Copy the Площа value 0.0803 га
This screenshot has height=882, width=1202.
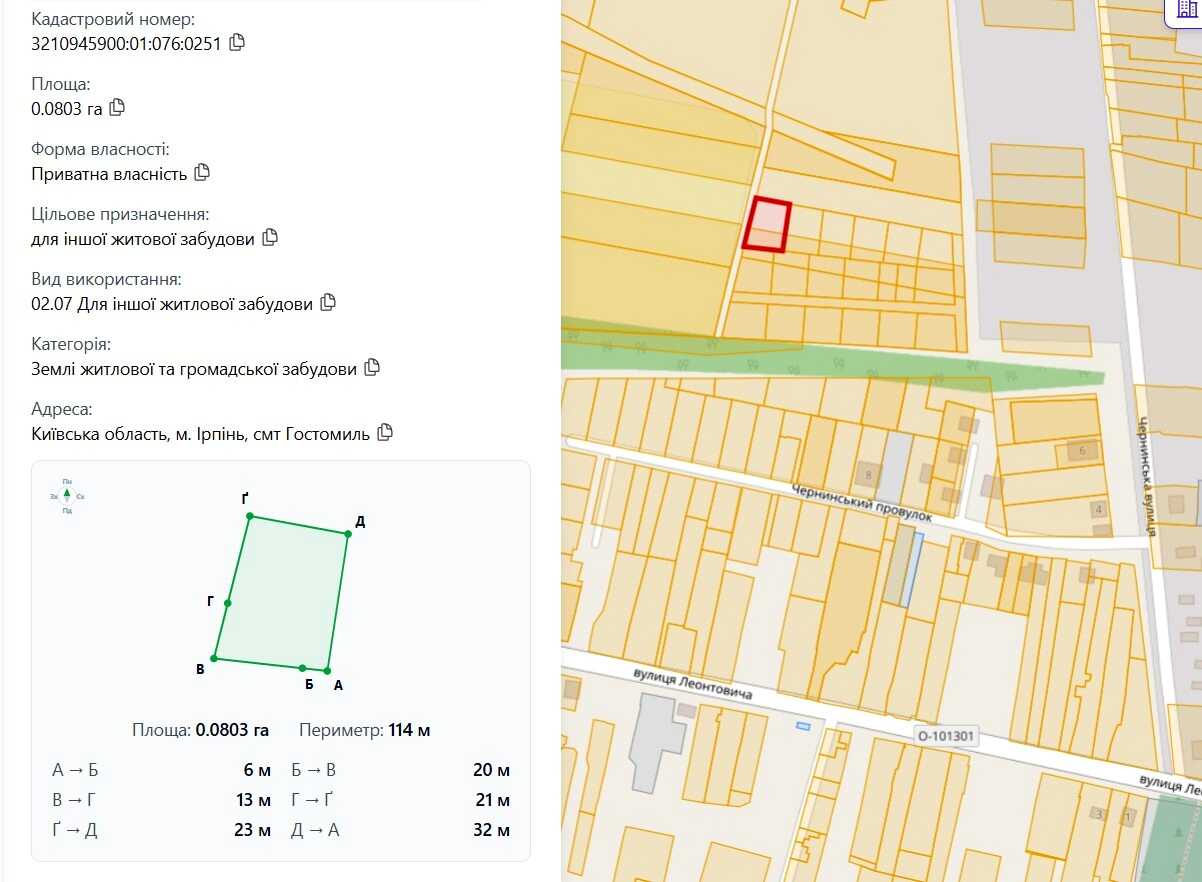[x=117, y=108]
